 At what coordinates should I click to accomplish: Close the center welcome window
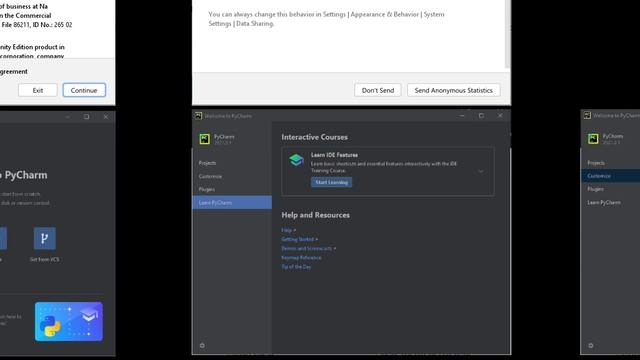pos(500,116)
